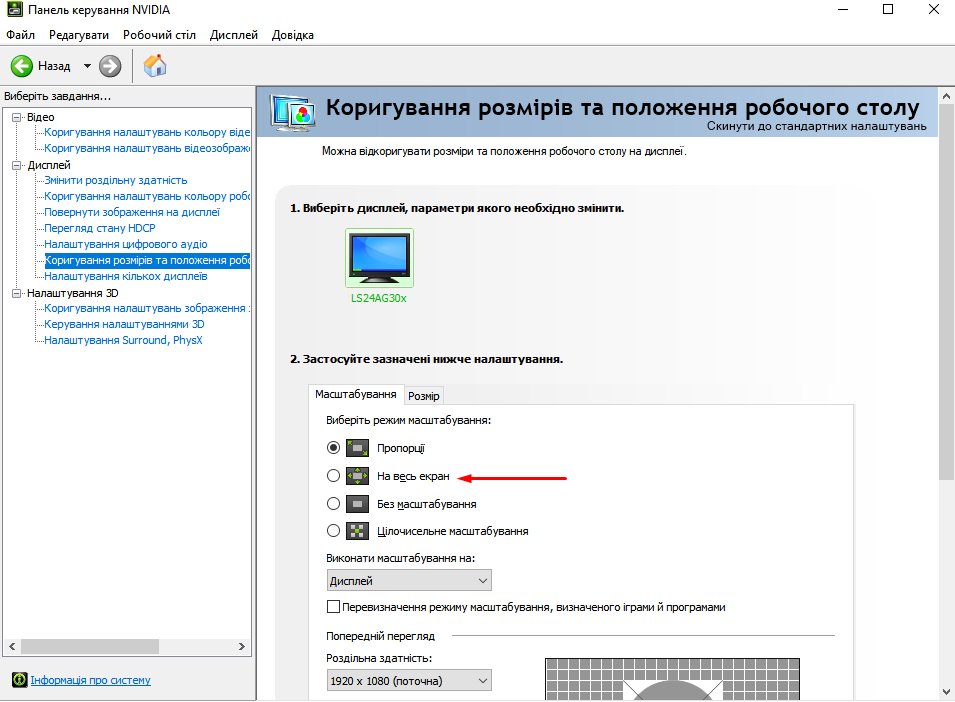Select Цілочисельне масштабування radio option

334,531
